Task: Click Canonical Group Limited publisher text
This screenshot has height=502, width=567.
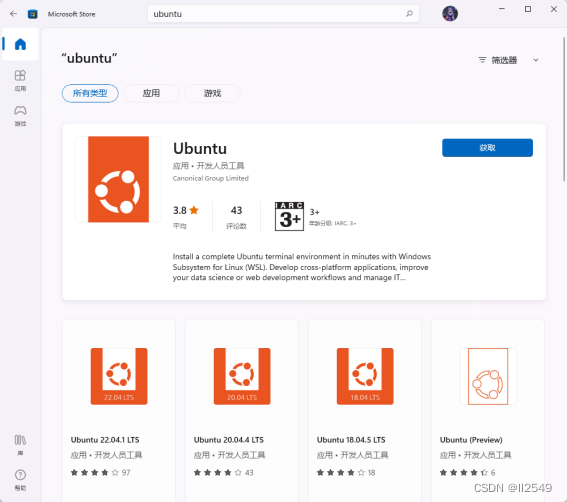Action: click(210, 178)
